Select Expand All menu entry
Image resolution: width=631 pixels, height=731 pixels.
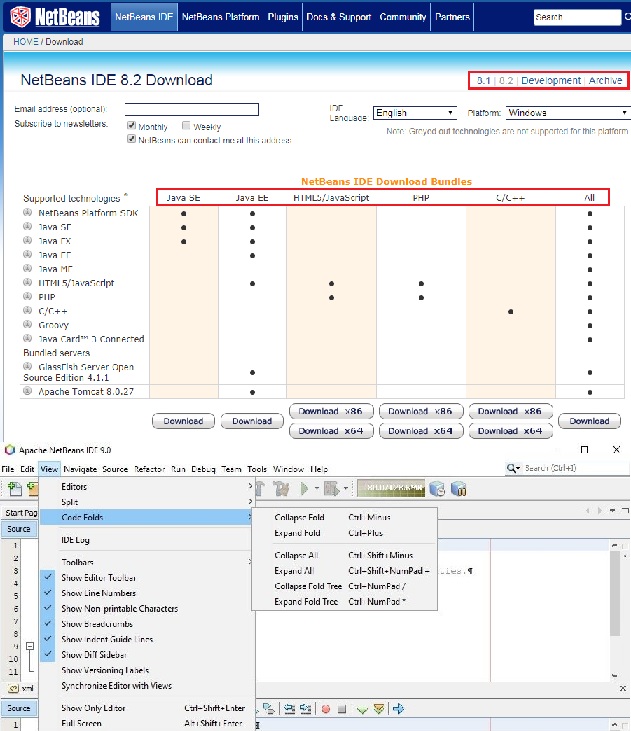pos(344,570)
